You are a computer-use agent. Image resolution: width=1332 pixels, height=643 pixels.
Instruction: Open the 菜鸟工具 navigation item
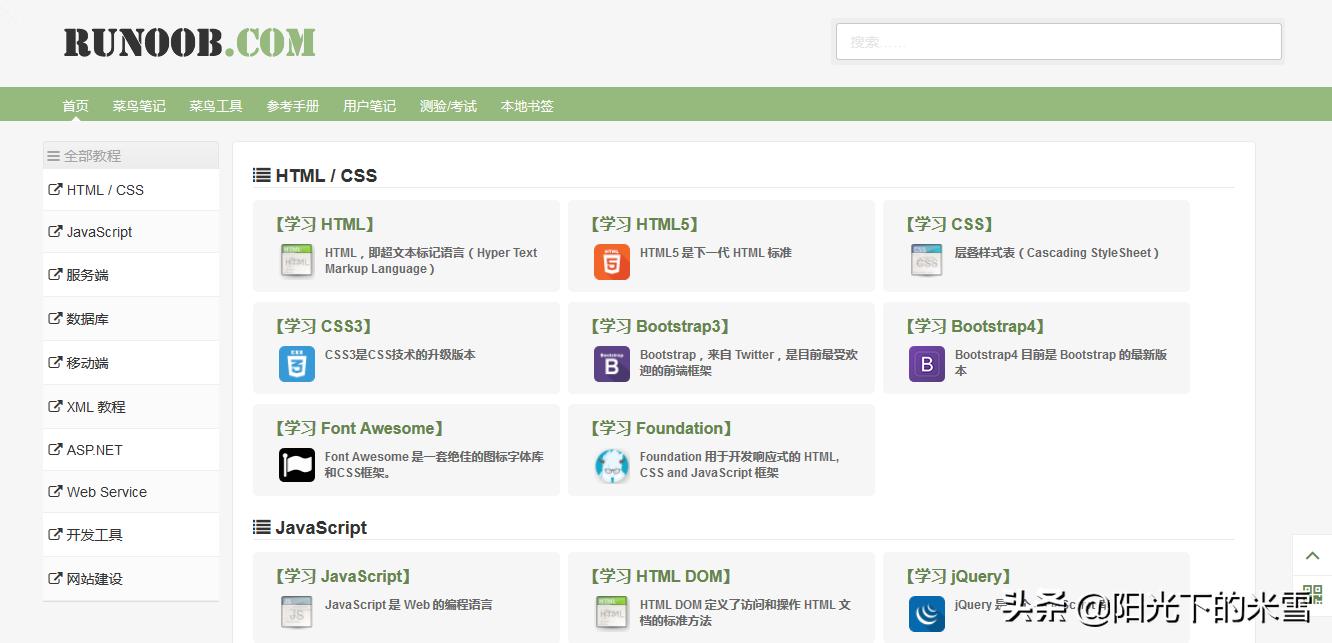216,106
